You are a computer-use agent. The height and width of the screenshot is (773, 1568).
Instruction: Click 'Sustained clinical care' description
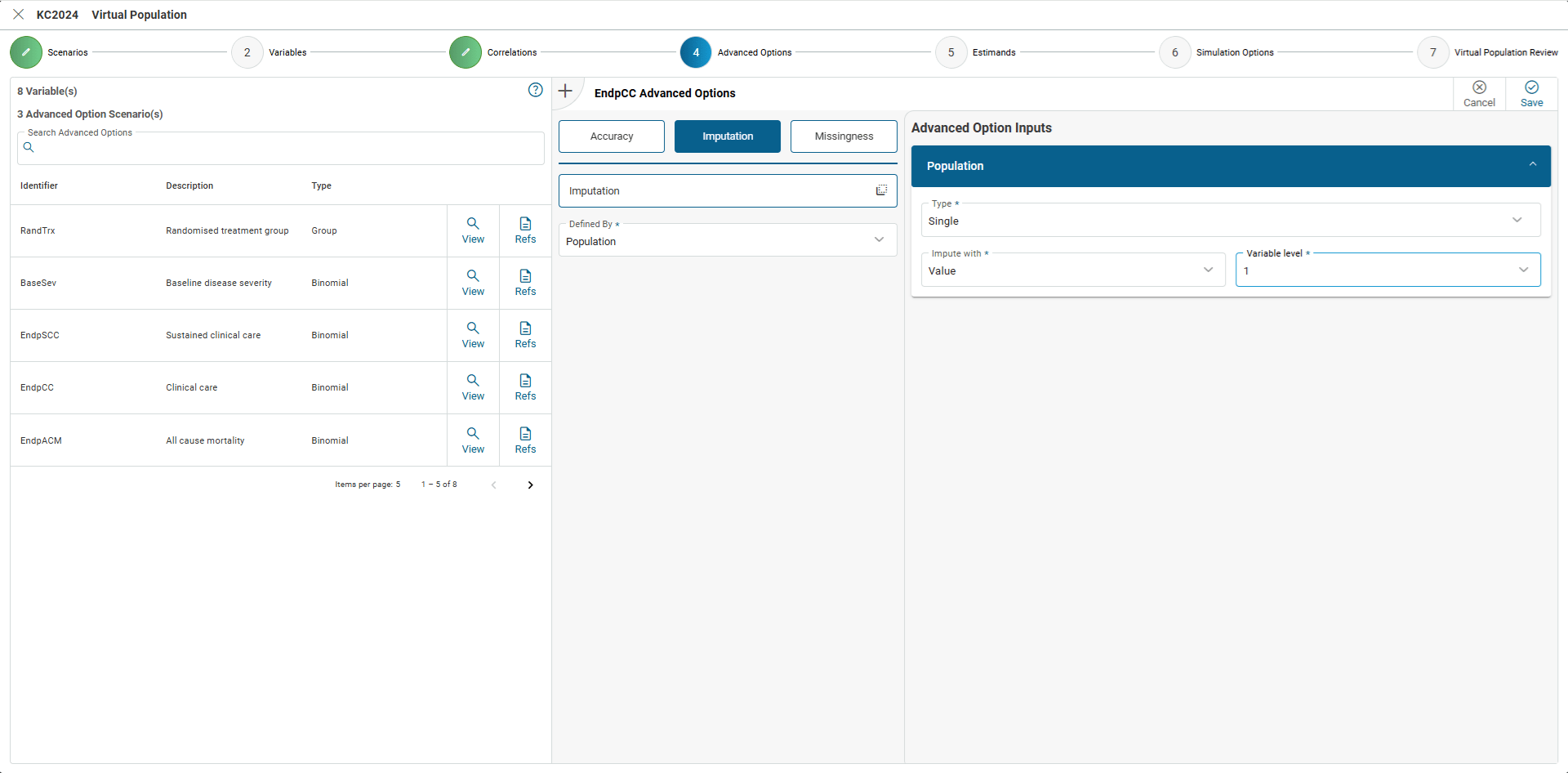[x=213, y=335]
